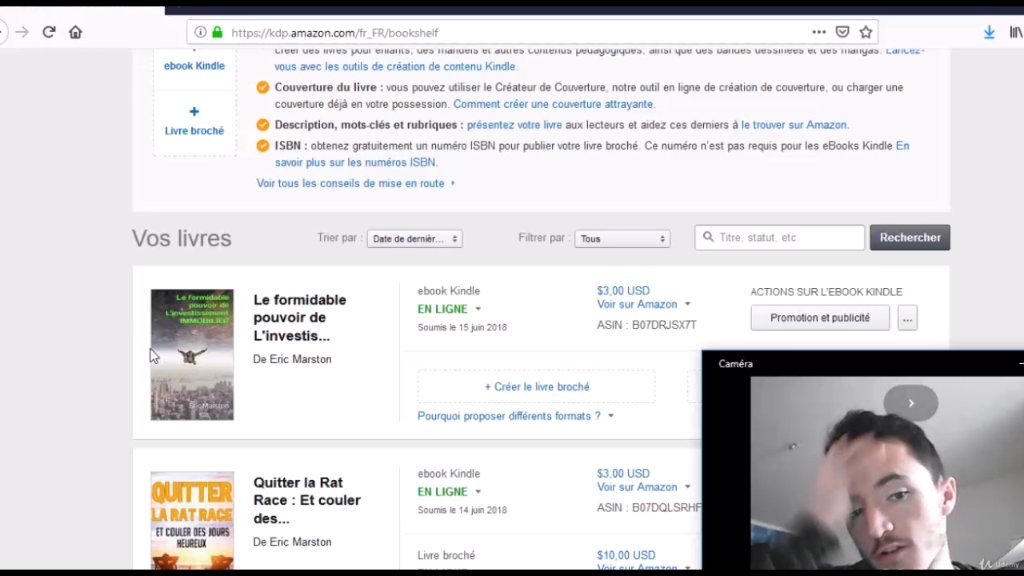
Task: Click 'Soumis le 15 juin 2018' text
Action: click(462, 327)
